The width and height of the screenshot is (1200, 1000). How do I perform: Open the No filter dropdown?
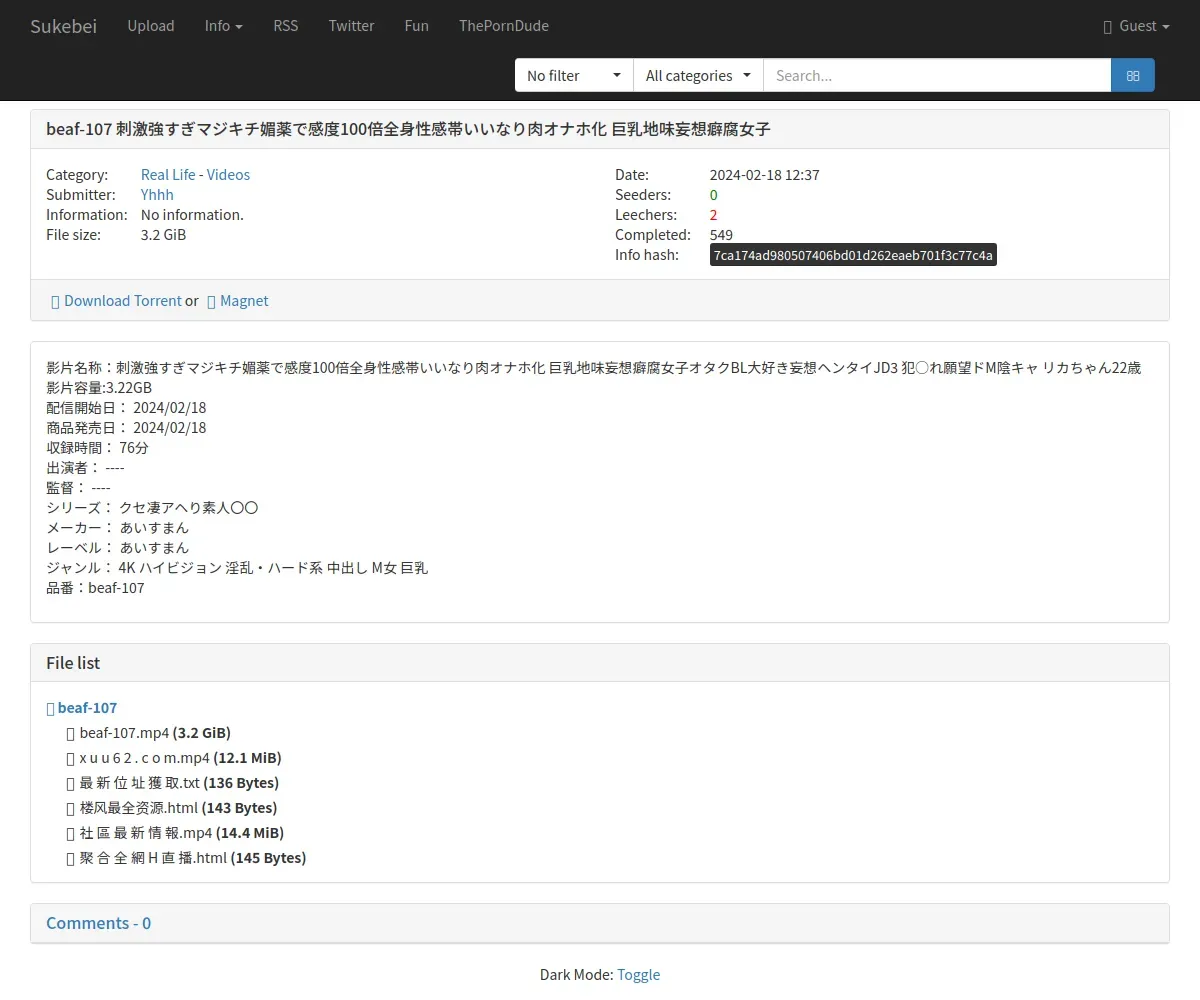click(574, 75)
